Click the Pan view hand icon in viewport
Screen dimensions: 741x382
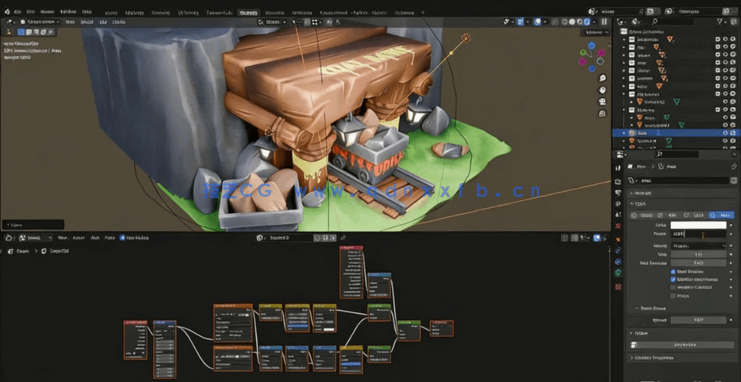pos(603,89)
